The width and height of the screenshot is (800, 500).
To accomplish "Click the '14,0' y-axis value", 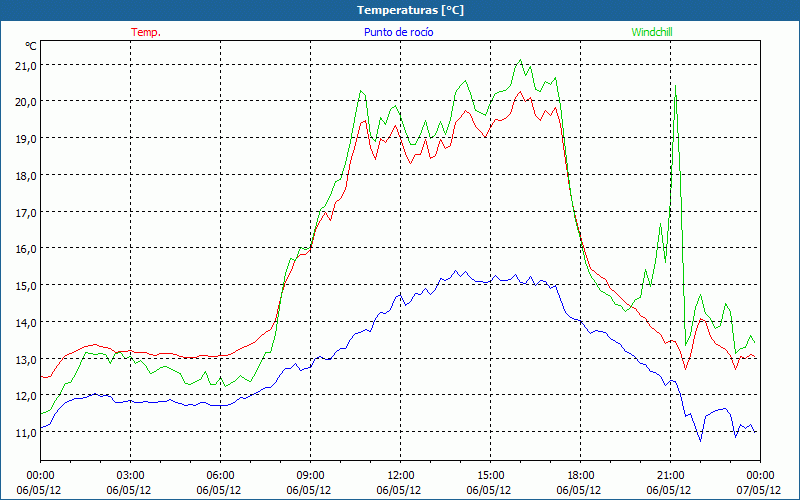I will pyautogui.click(x=27, y=323).
